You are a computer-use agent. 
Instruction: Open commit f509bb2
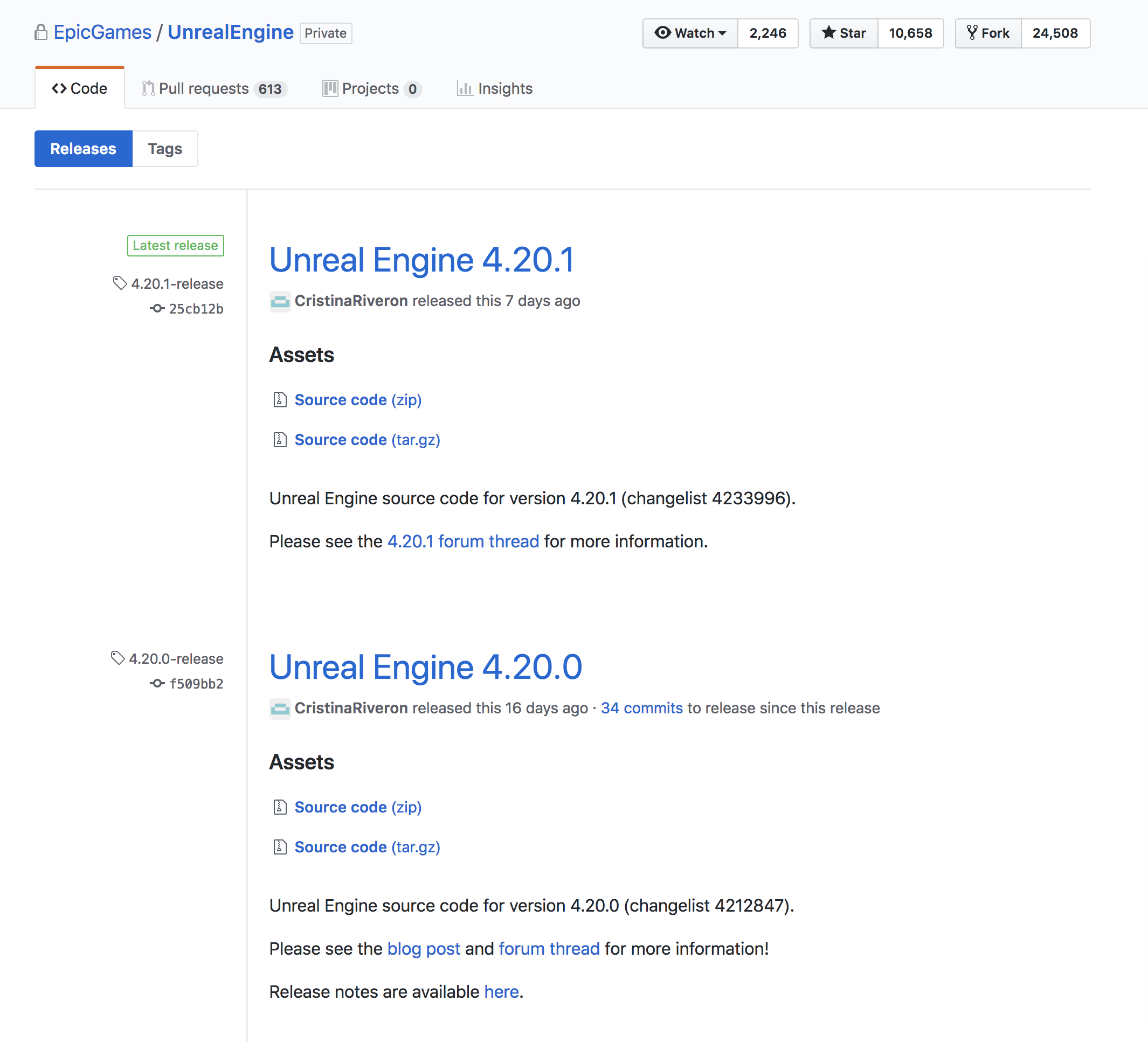(x=196, y=683)
